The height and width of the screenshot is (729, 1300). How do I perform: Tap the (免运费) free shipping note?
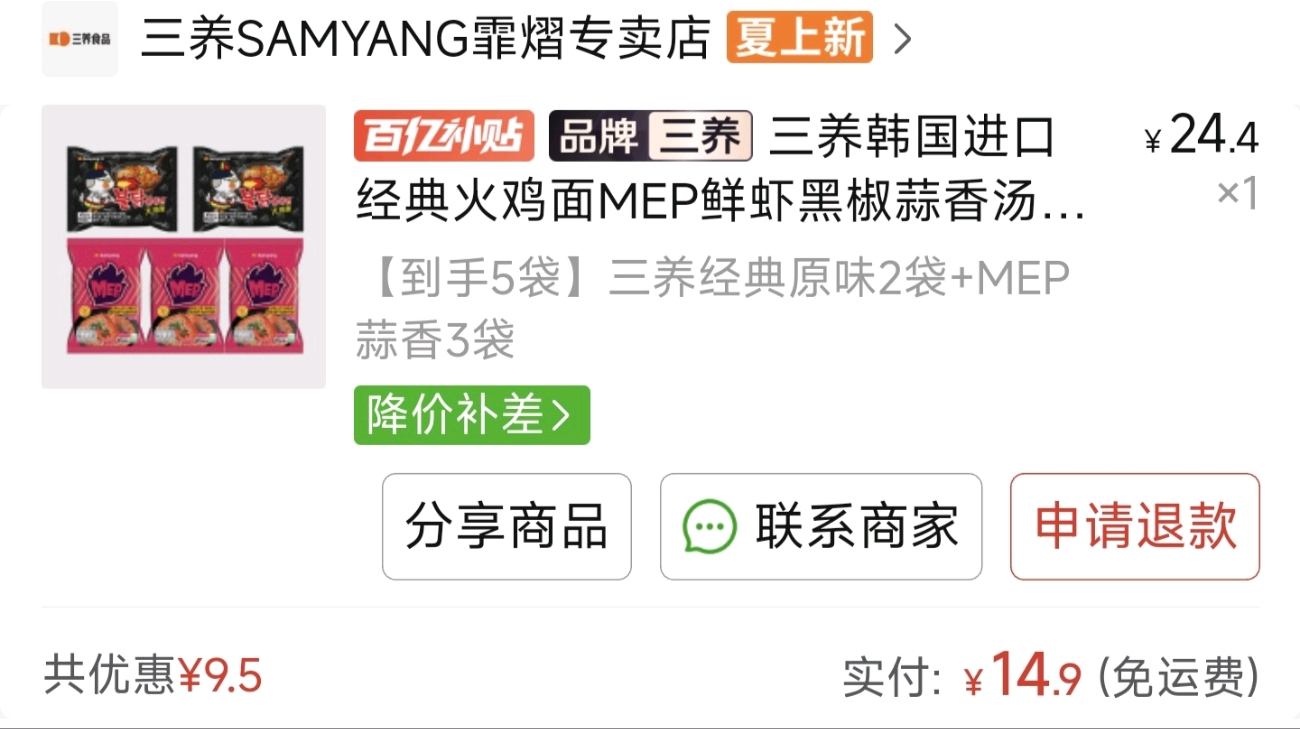(x=1178, y=677)
